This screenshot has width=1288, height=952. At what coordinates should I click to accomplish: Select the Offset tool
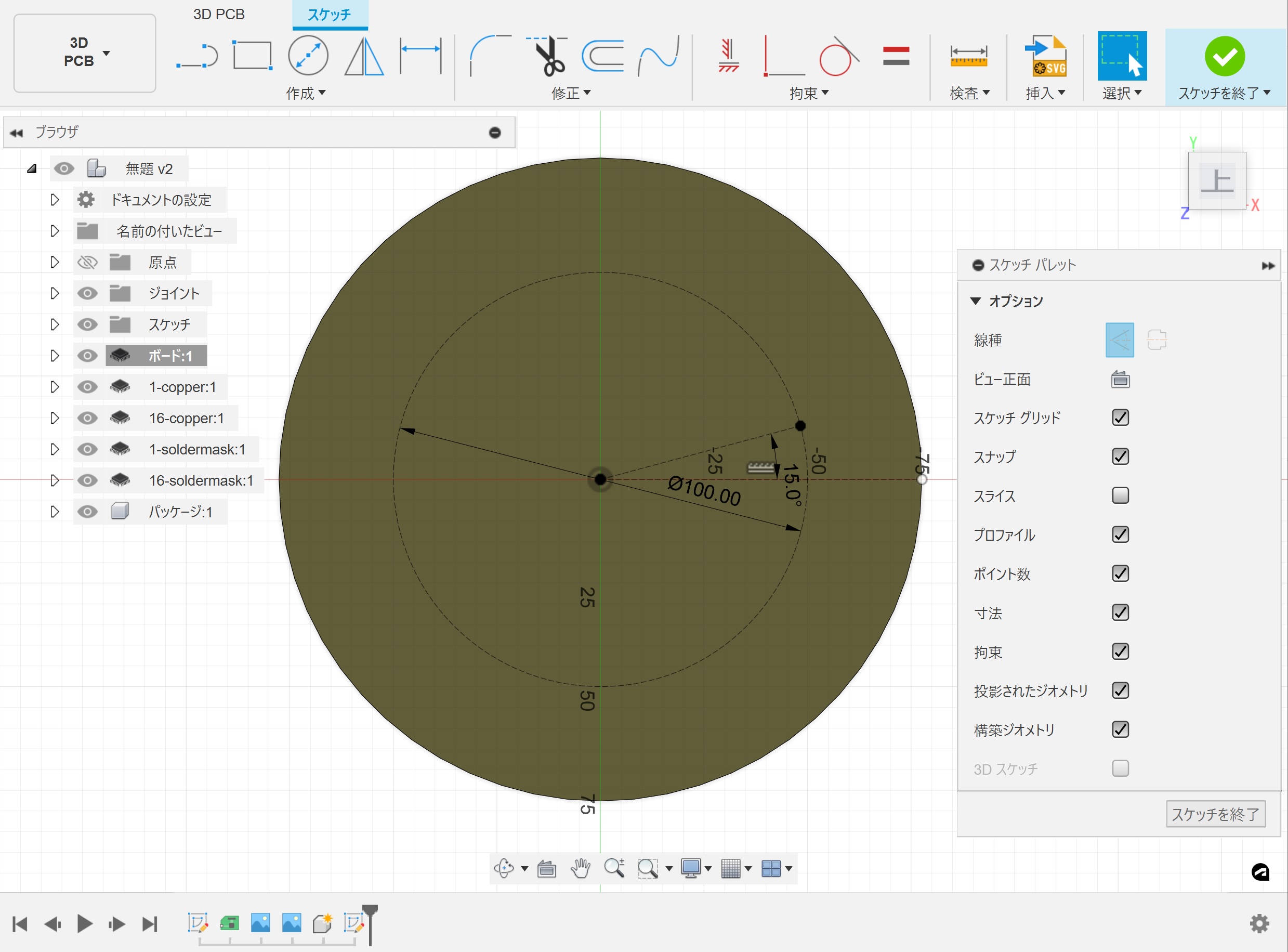click(x=603, y=56)
